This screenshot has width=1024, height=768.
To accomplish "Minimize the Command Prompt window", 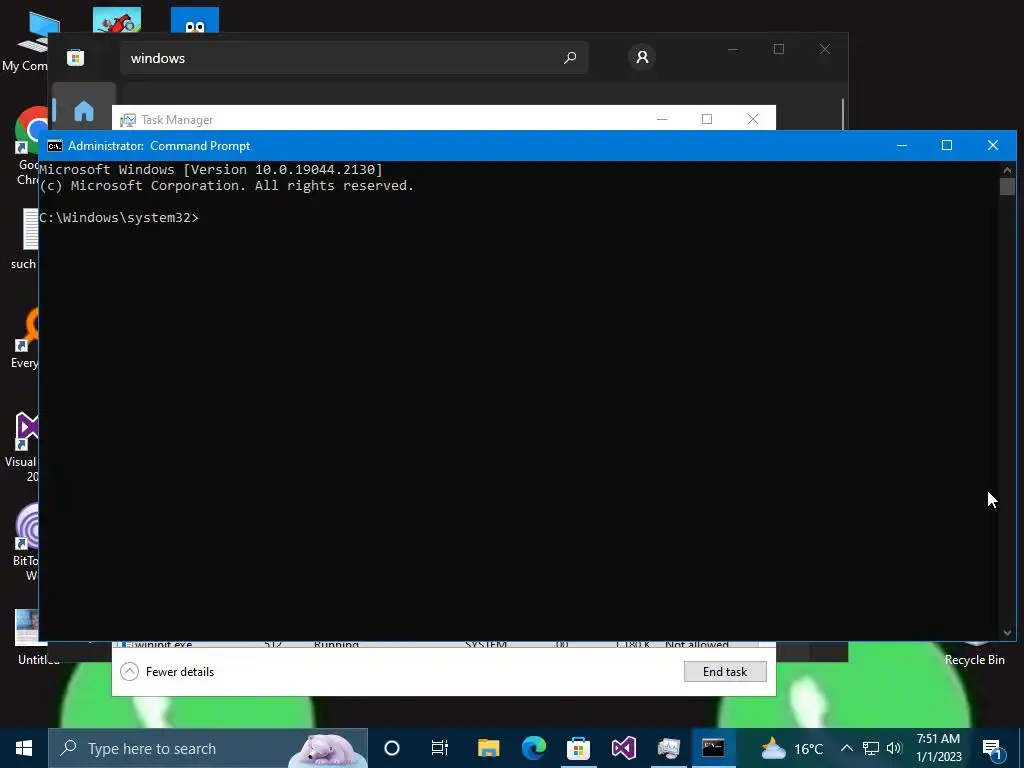I will (902, 146).
